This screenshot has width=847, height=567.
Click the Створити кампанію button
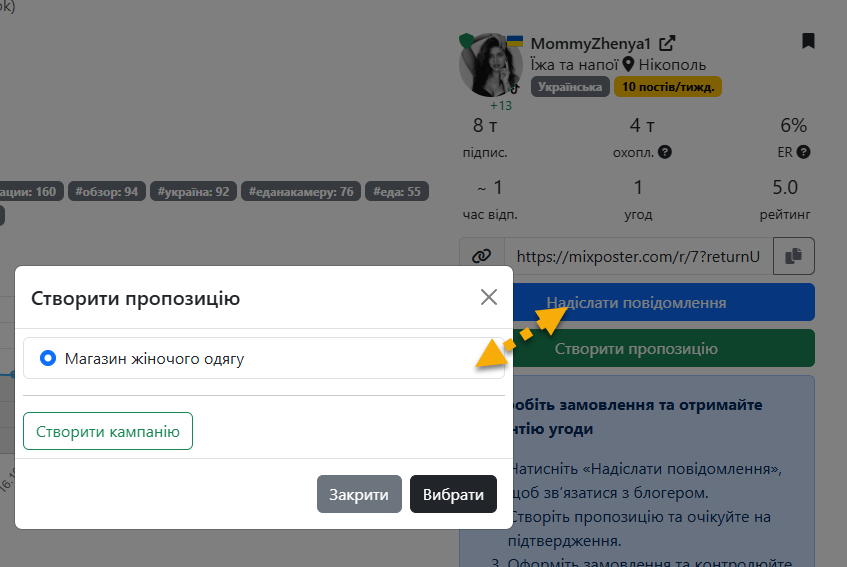click(x=108, y=432)
